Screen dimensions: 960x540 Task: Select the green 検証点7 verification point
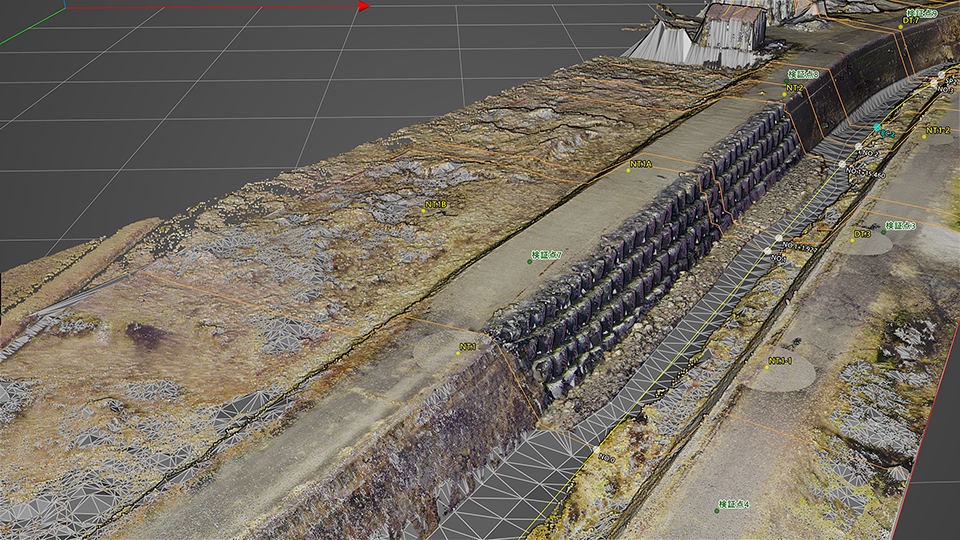[529, 262]
